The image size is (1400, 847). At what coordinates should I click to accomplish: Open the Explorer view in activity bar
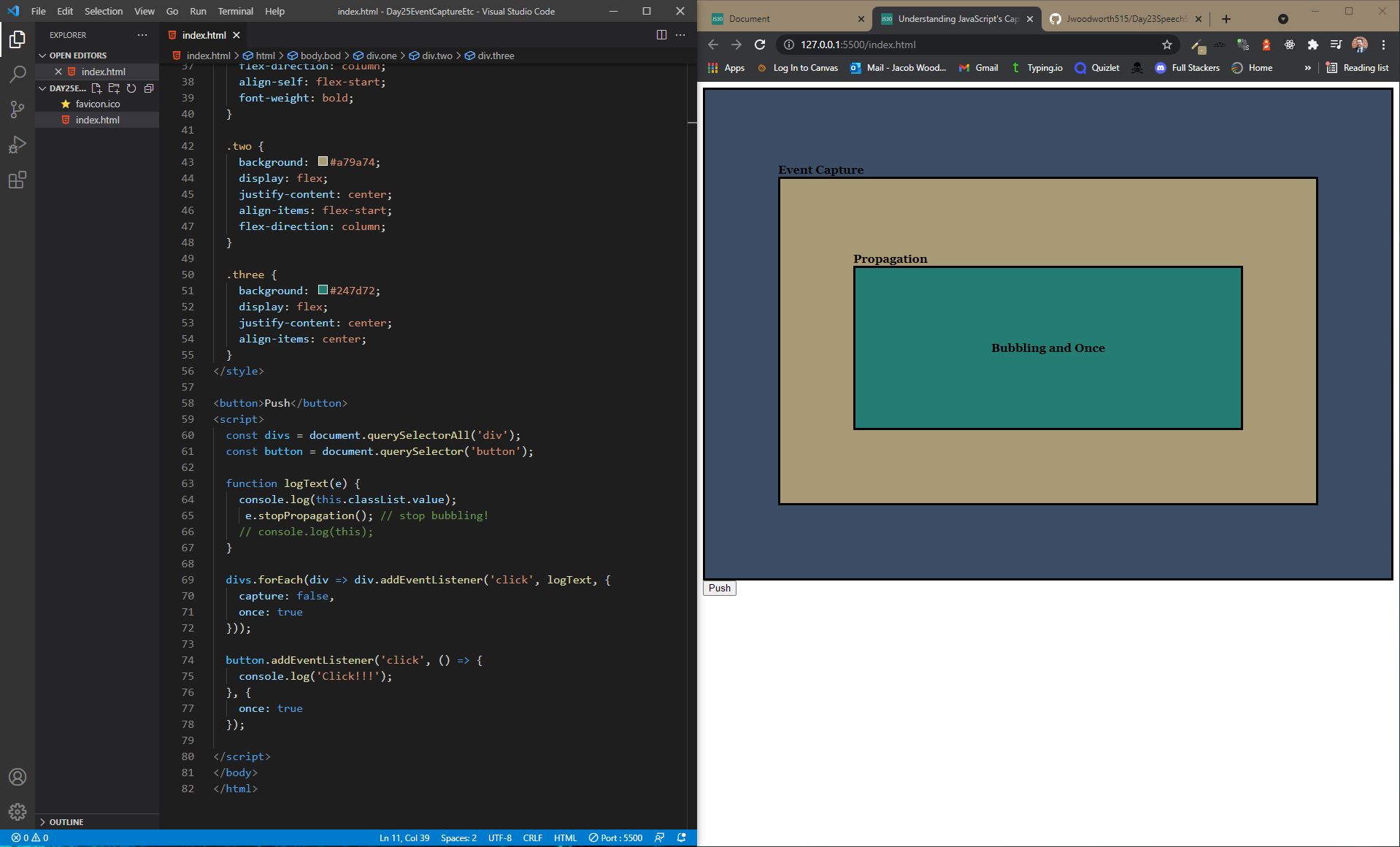click(x=18, y=39)
